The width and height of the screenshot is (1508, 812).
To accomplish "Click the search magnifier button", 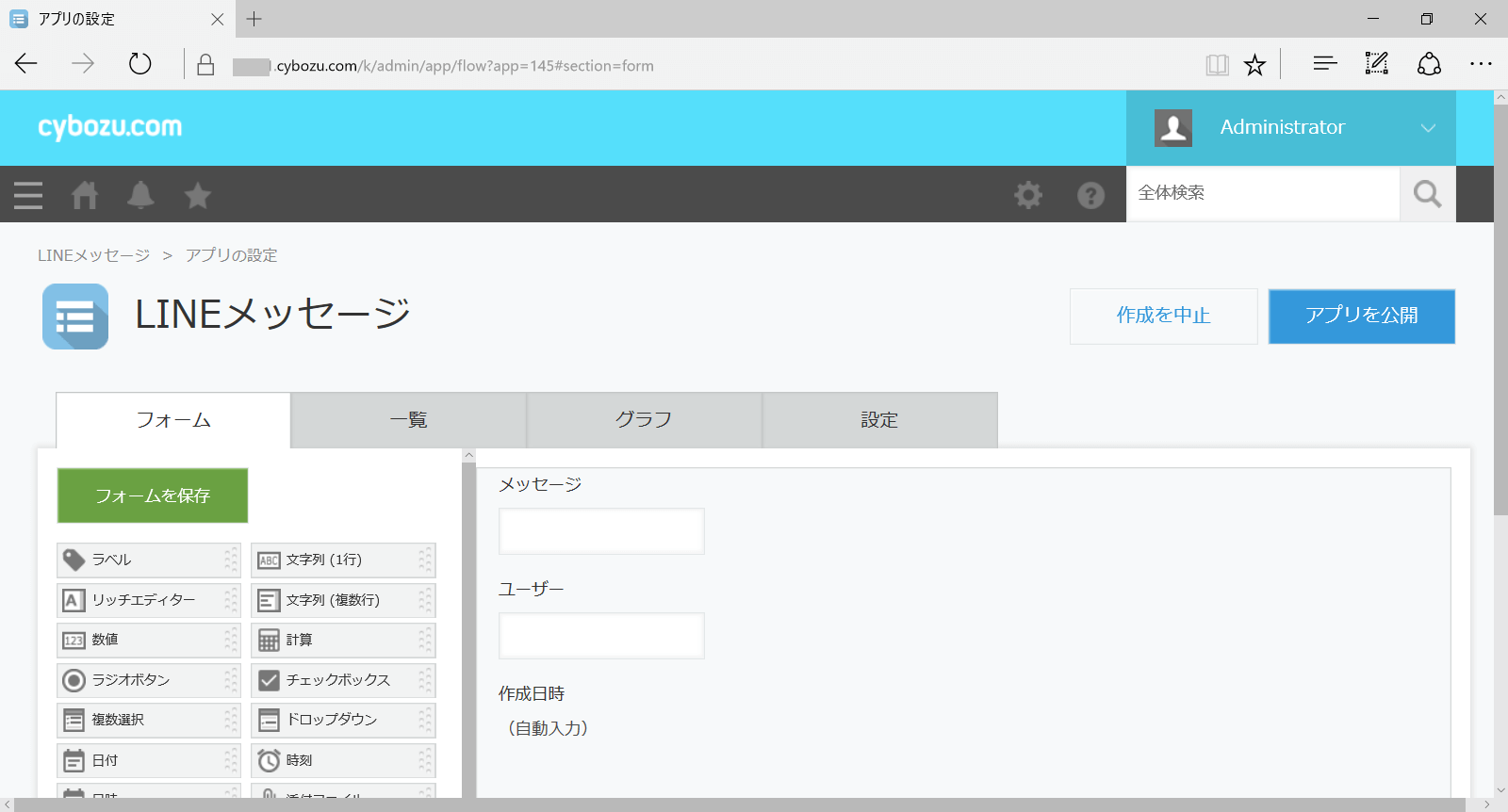I will point(1428,194).
